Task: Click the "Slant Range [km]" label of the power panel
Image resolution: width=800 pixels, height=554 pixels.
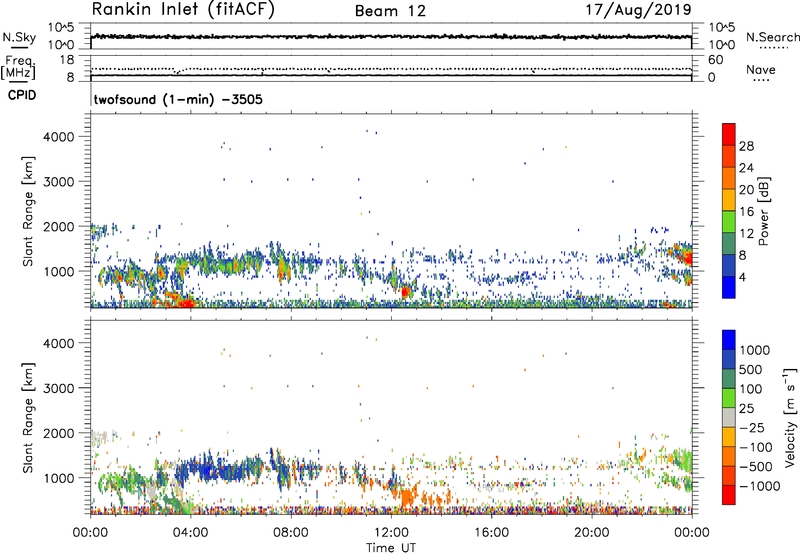Action: (x=28, y=211)
